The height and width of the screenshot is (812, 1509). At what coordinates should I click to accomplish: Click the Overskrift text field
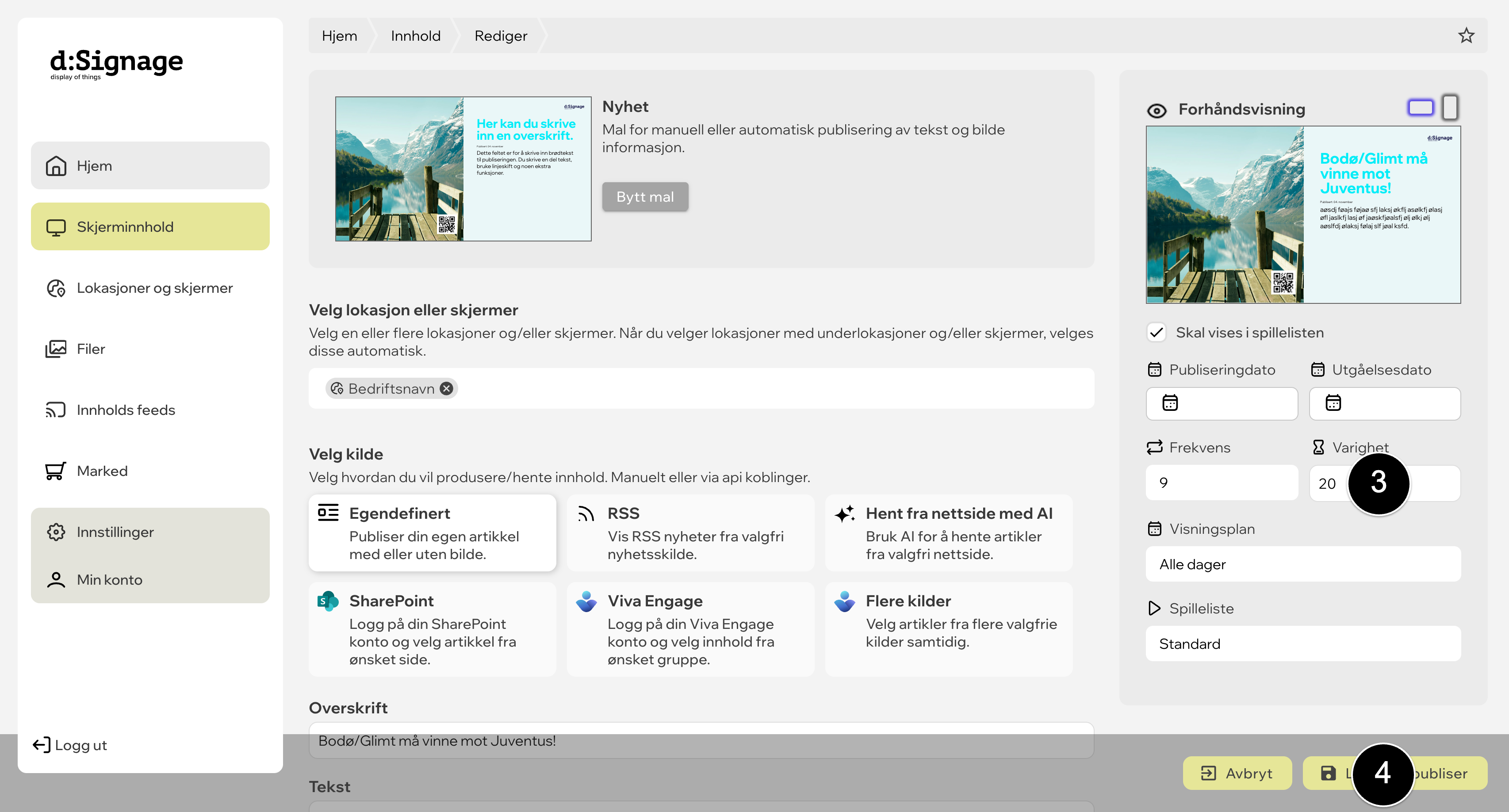pos(701,740)
